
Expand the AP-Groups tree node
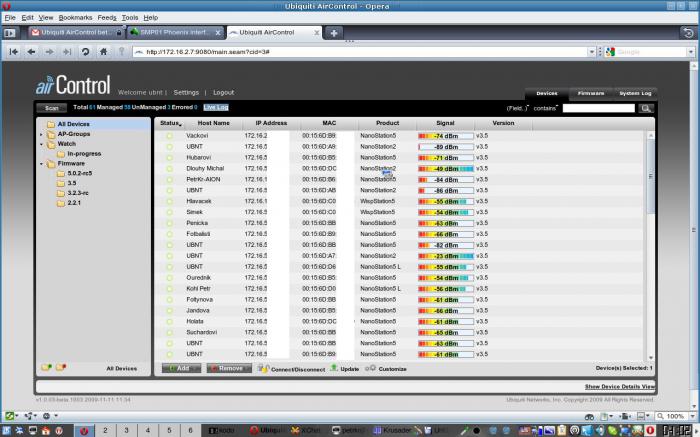[x=41, y=134]
